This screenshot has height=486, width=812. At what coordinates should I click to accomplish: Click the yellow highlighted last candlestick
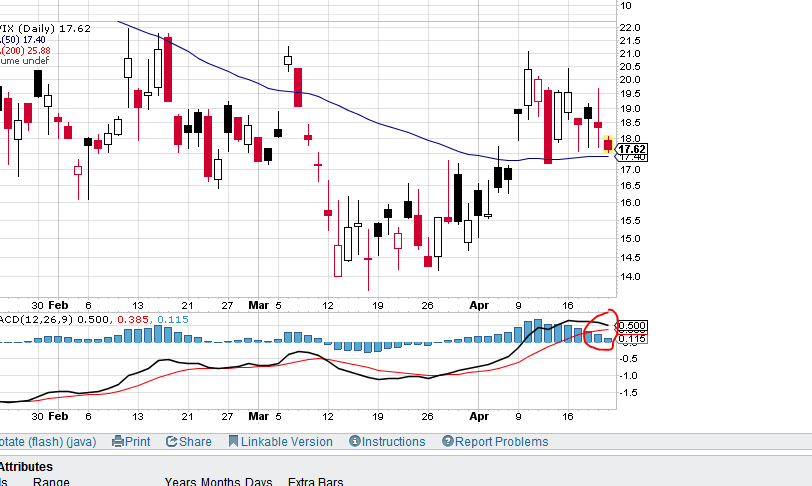click(x=608, y=144)
